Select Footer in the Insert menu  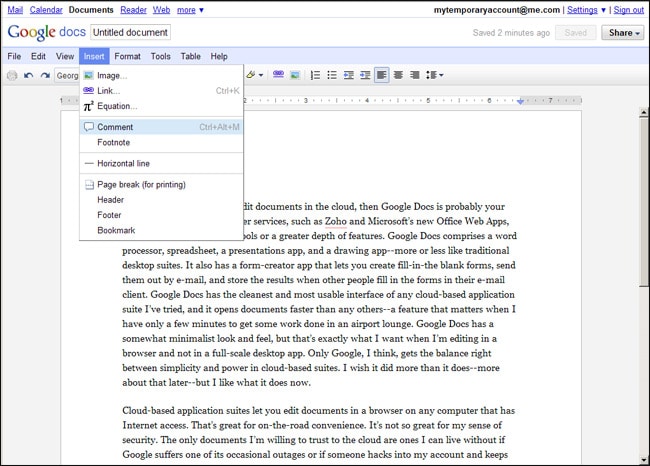[x=161, y=215]
